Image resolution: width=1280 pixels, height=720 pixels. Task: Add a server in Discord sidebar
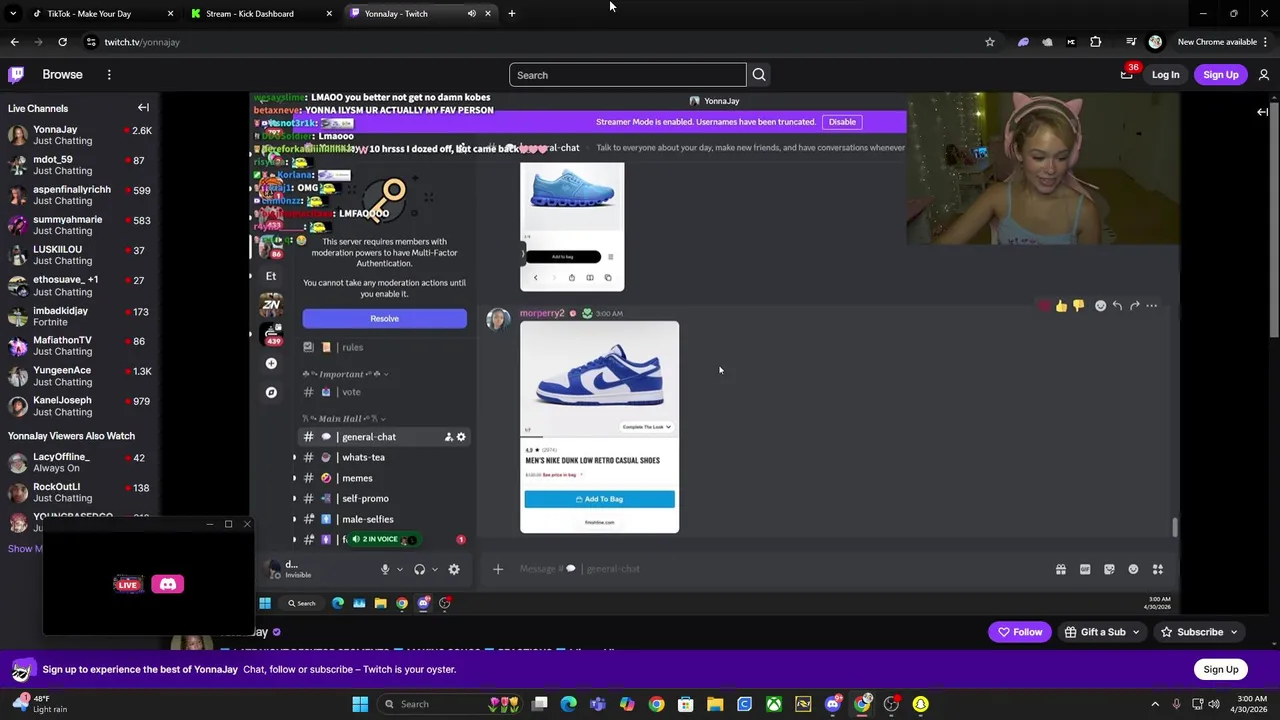[x=271, y=364]
